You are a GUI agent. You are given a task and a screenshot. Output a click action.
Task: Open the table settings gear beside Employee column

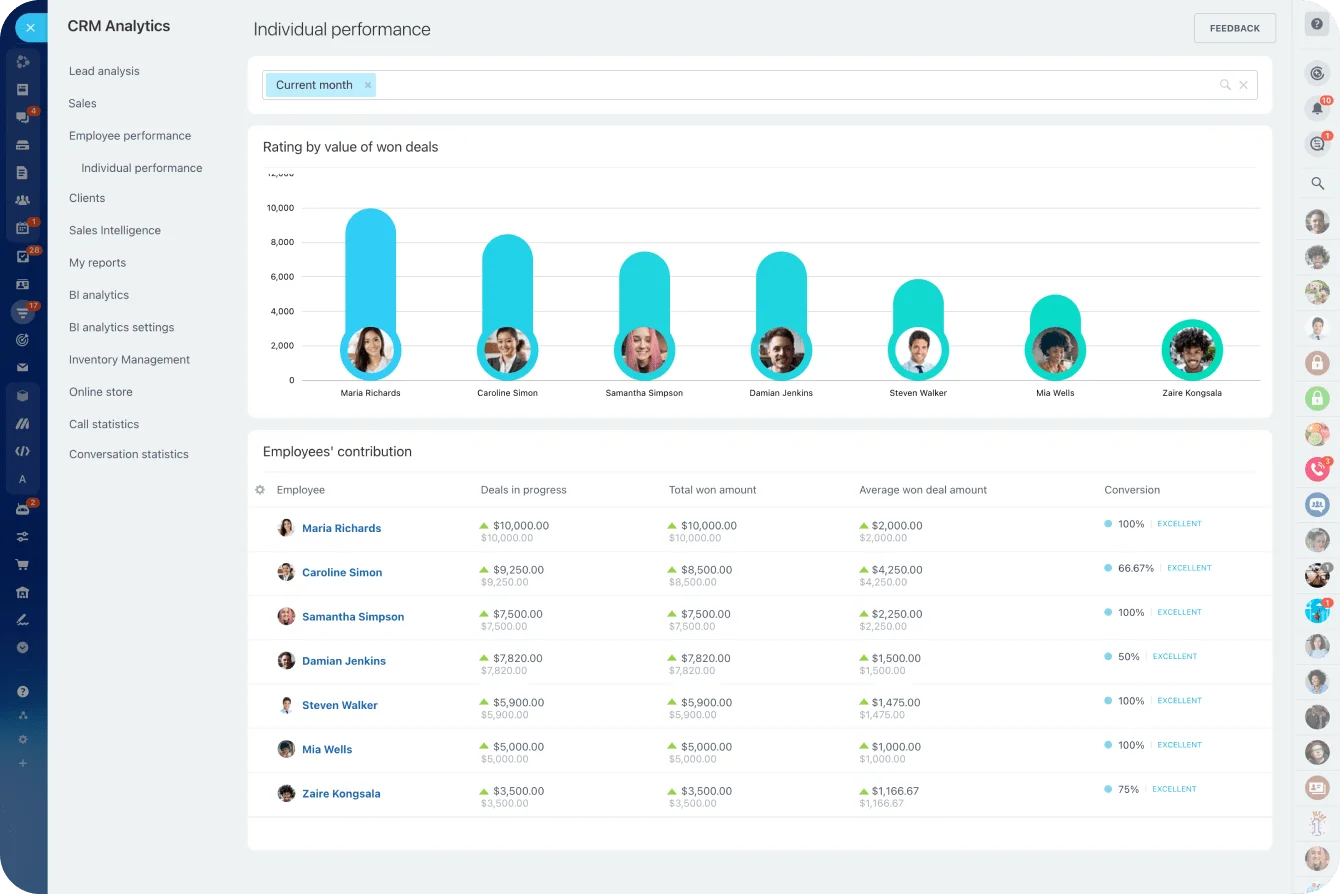[x=259, y=490]
